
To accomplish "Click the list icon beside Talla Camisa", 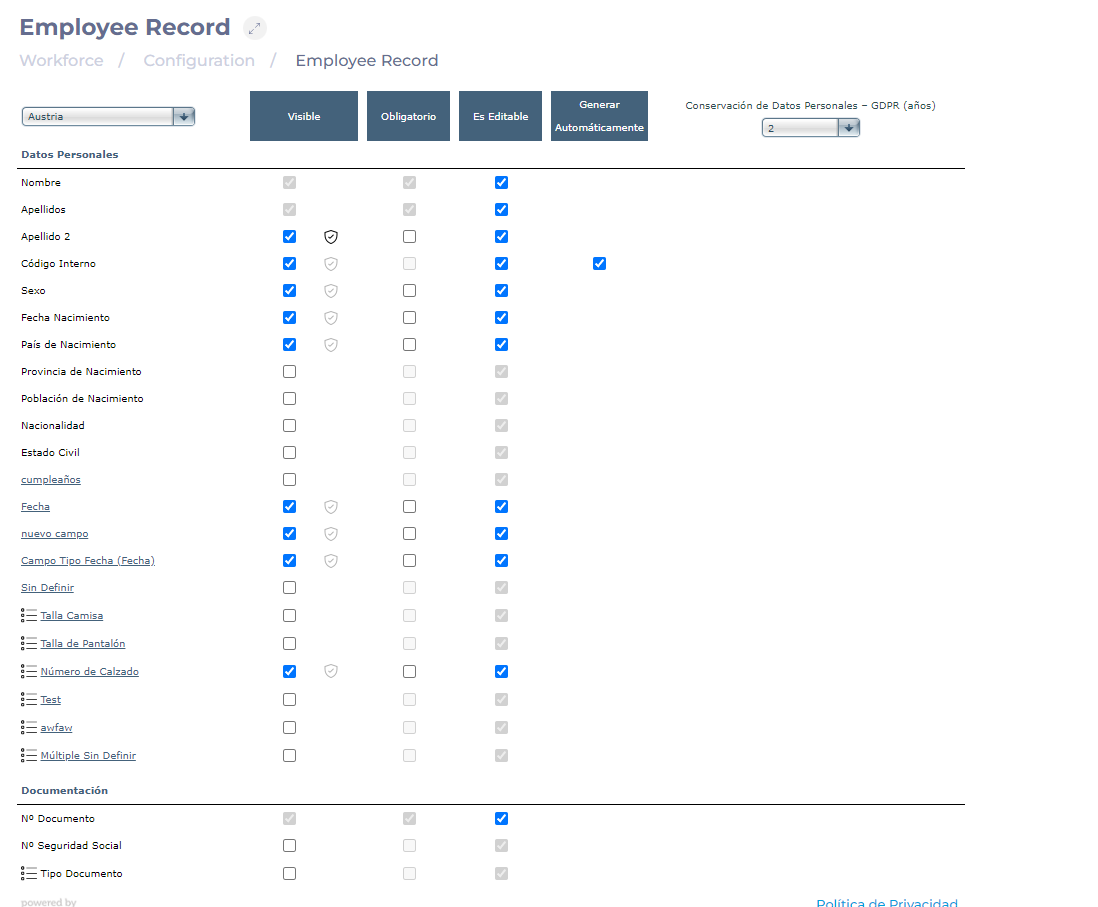I will point(29,616).
